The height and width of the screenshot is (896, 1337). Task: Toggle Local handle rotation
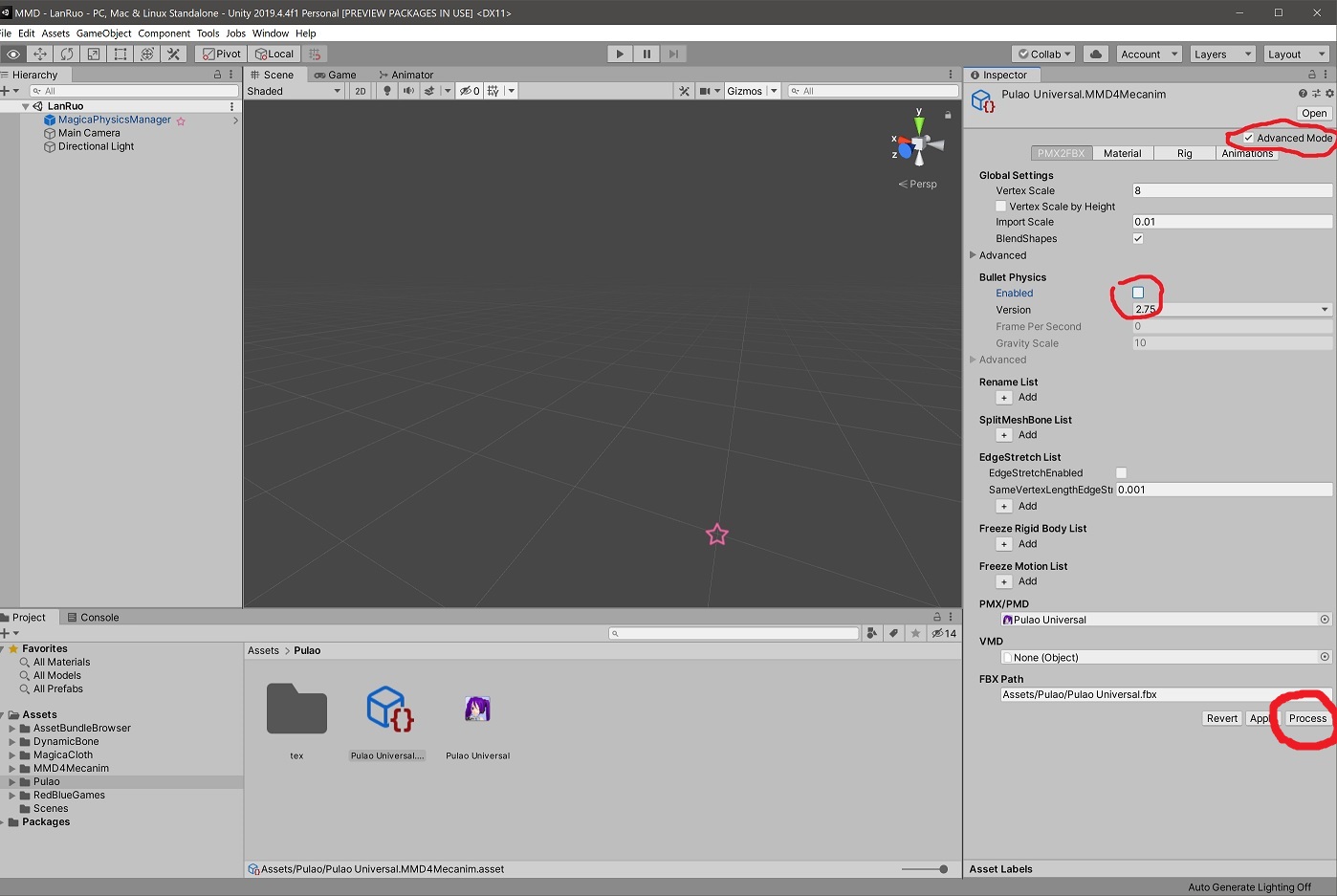click(274, 55)
